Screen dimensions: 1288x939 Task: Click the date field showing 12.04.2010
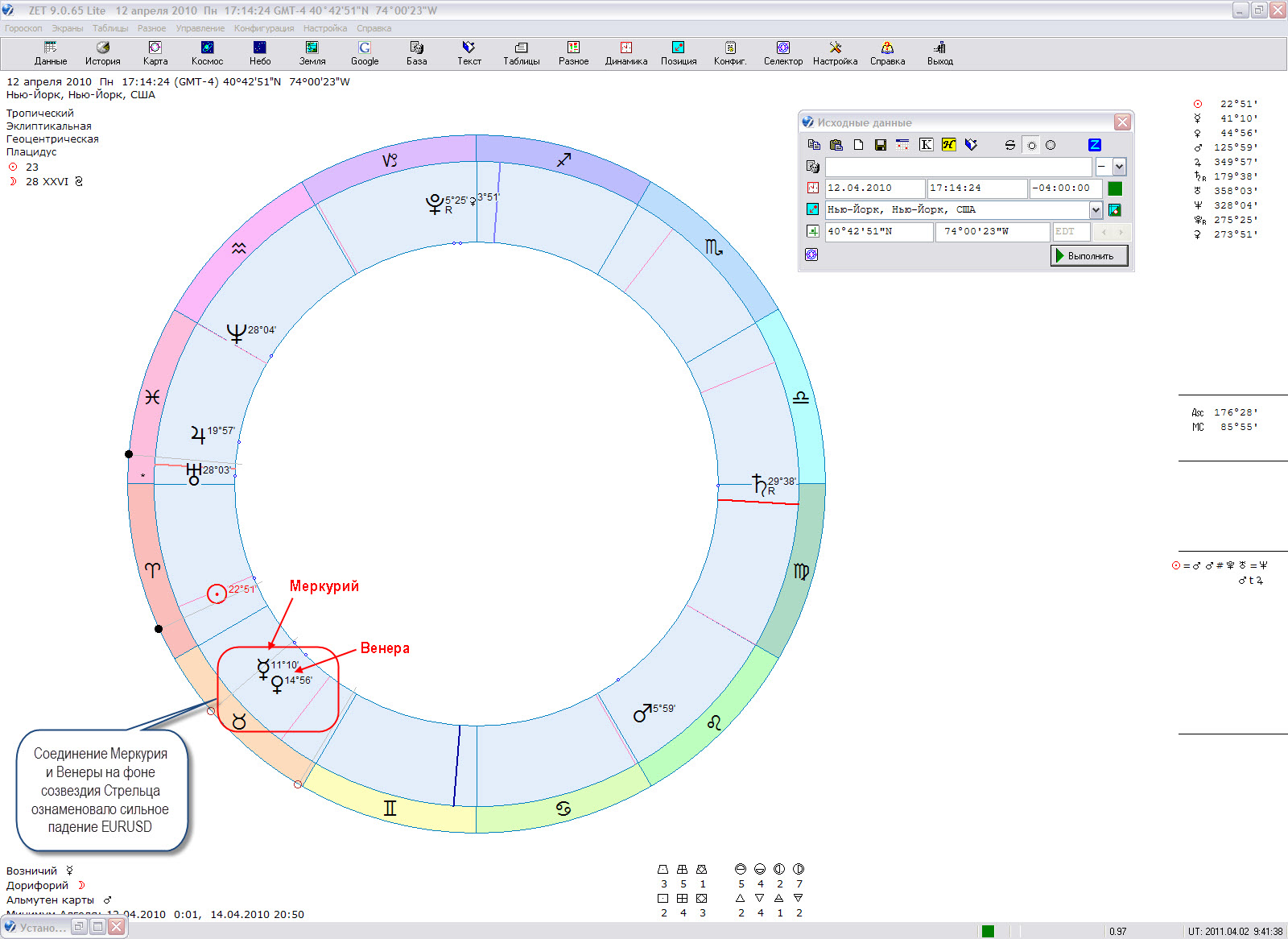point(874,188)
